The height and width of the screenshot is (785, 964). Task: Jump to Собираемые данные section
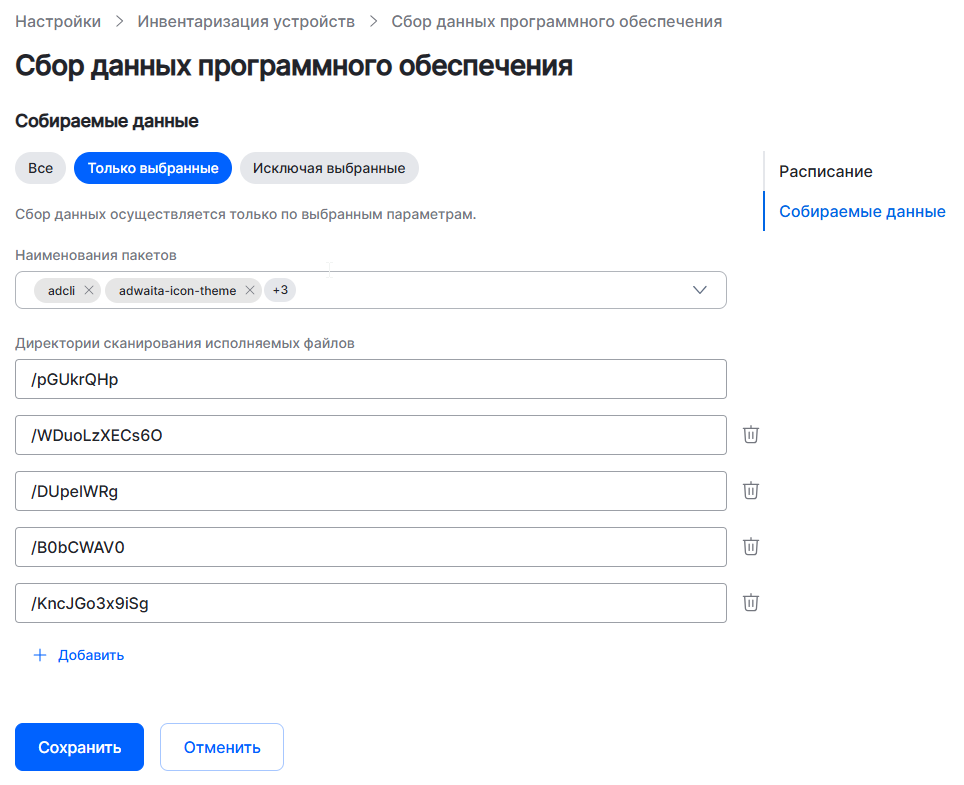862,212
